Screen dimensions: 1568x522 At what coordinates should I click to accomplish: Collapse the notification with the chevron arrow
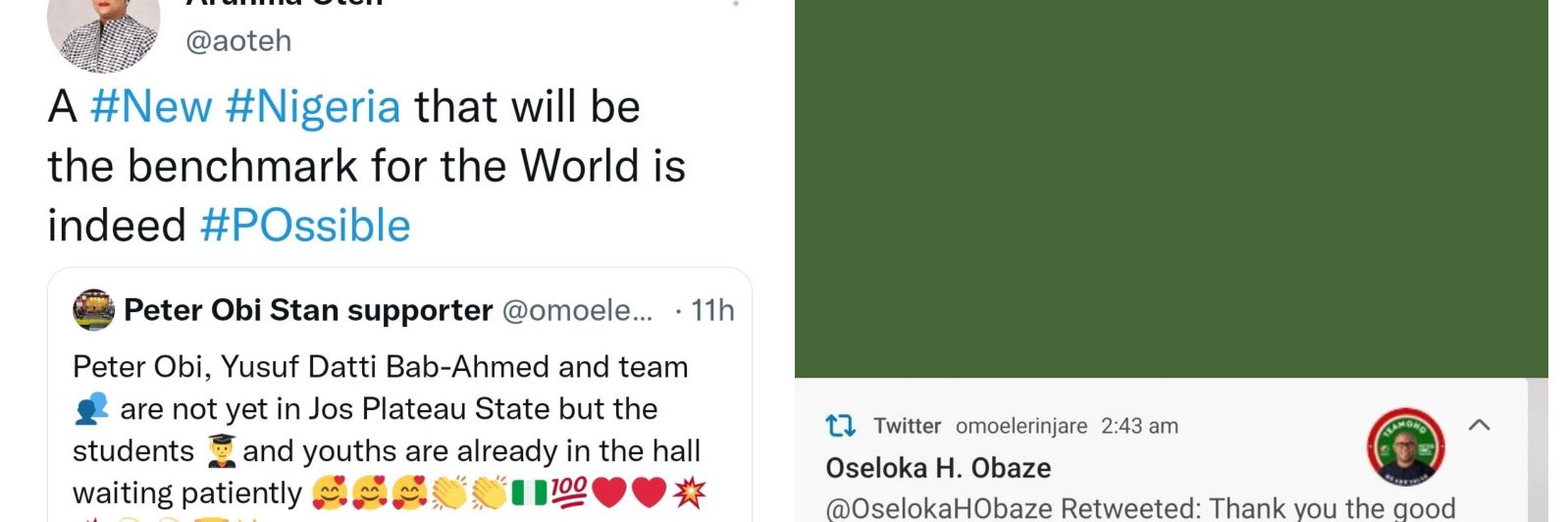1480,425
